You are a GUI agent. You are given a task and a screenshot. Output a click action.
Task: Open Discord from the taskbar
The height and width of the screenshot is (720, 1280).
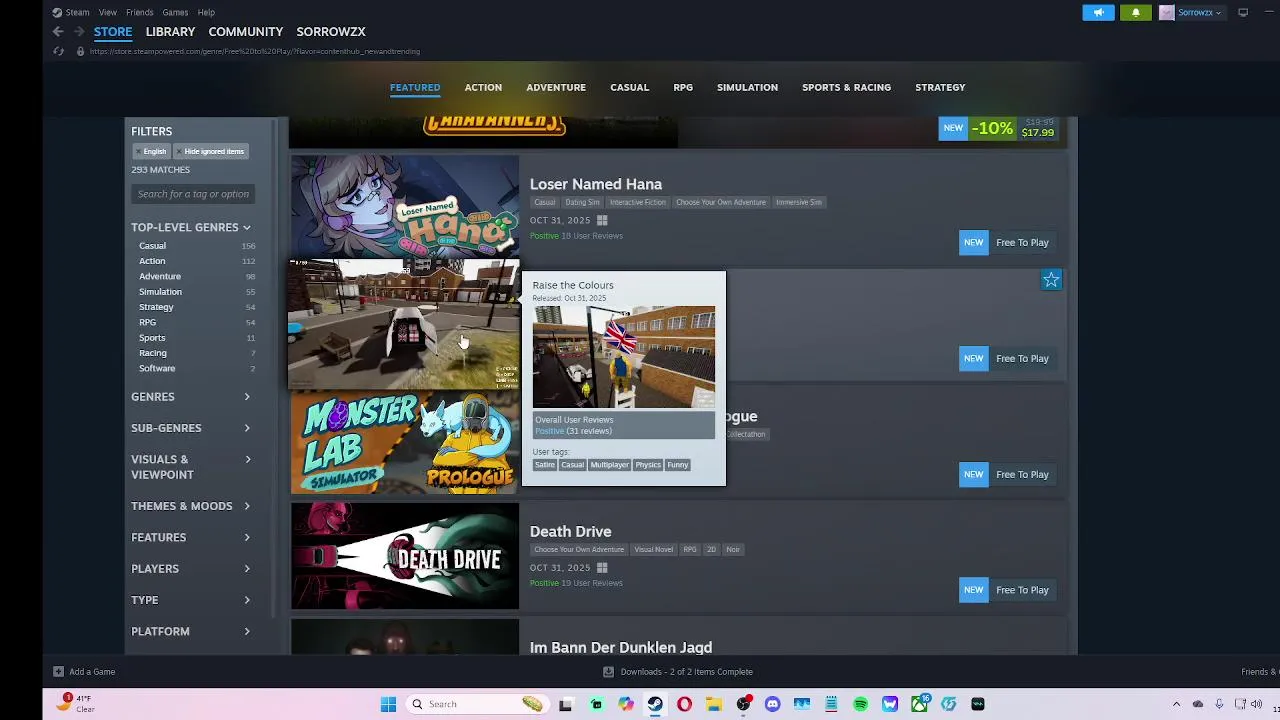[772, 704]
